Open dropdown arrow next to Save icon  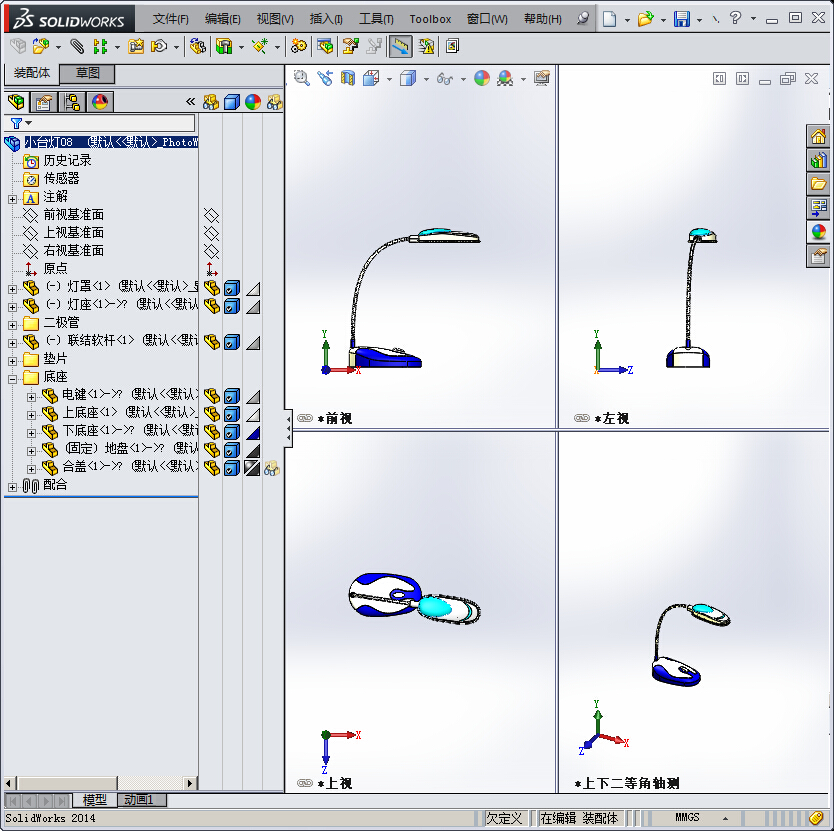(699, 20)
